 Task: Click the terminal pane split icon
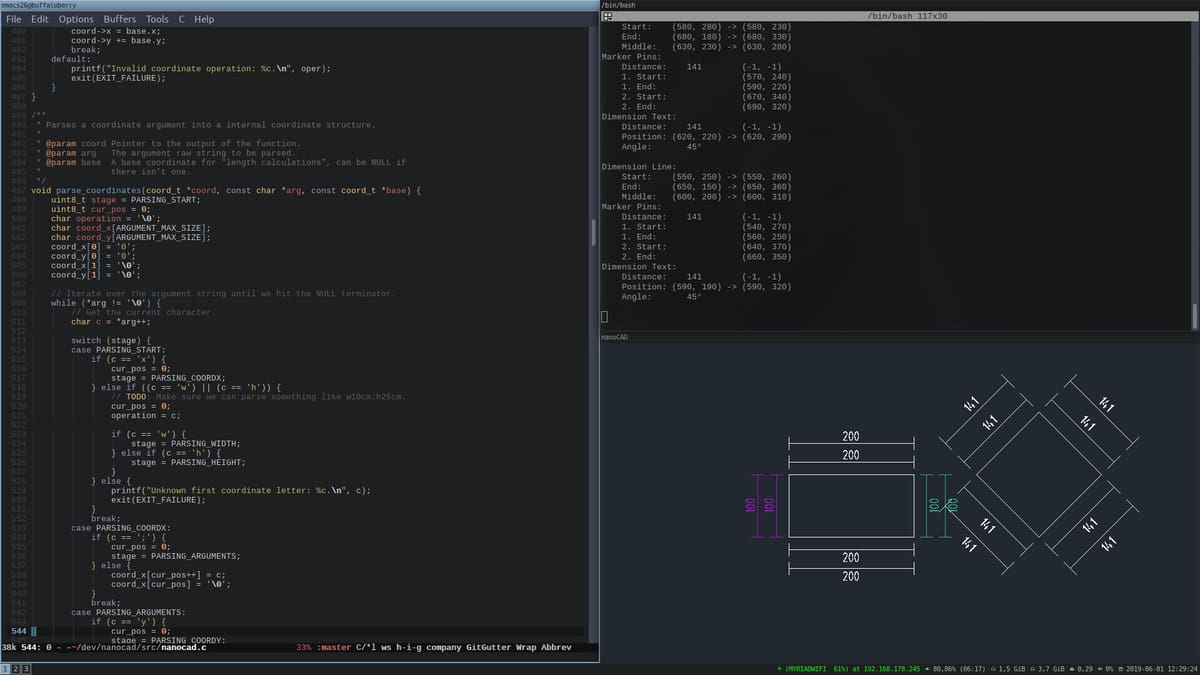coord(607,17)
